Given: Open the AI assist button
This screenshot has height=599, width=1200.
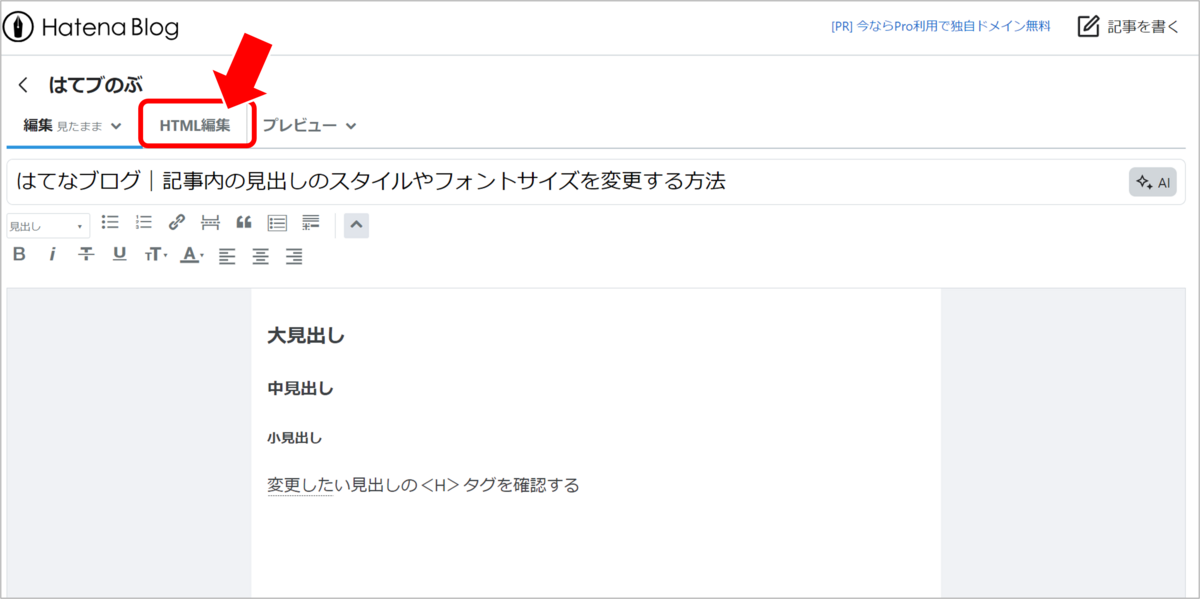Looking at the screenshot, I should pos(1152,181).
